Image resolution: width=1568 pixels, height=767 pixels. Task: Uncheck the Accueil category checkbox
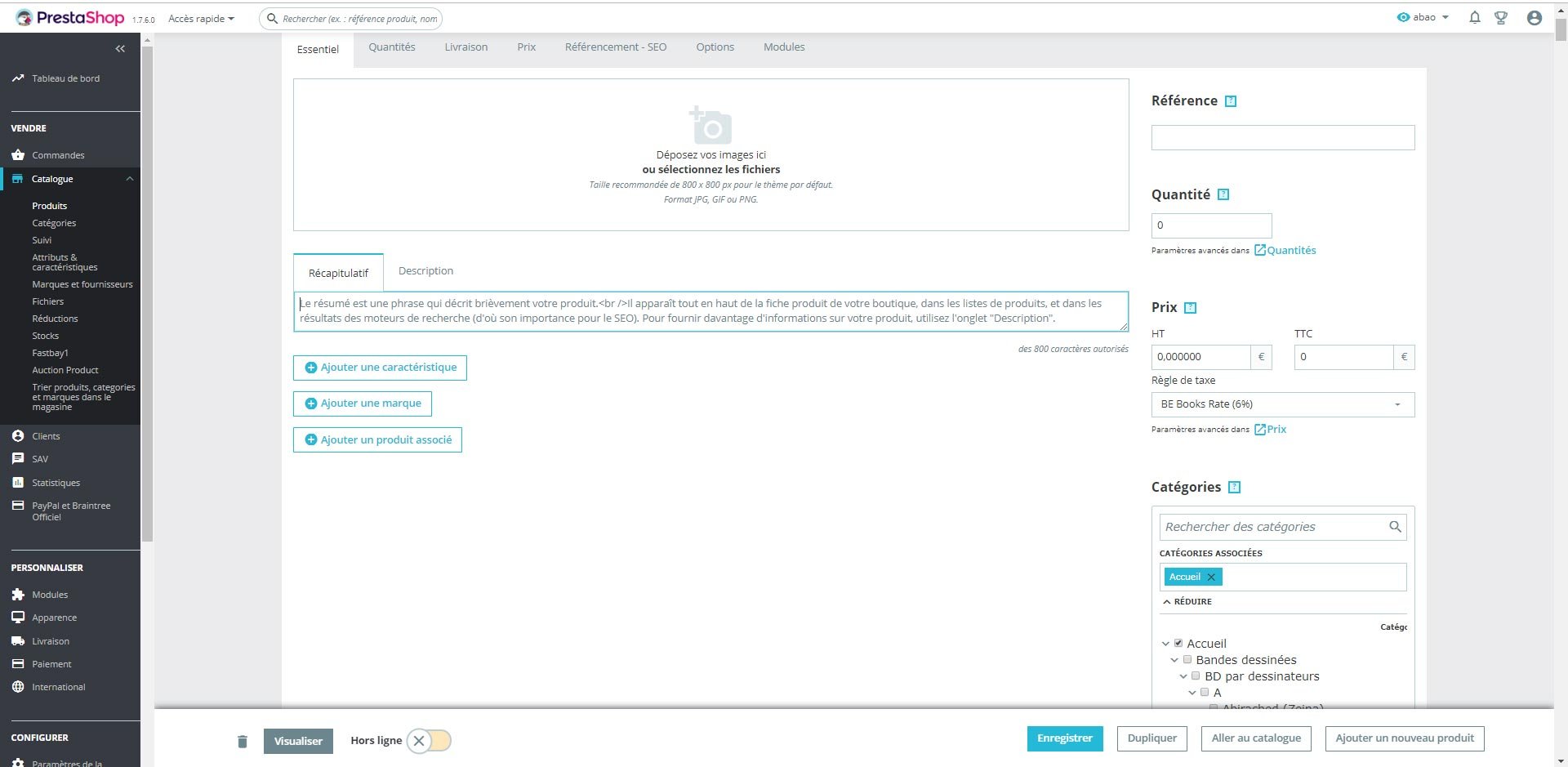click(1178, 643)
